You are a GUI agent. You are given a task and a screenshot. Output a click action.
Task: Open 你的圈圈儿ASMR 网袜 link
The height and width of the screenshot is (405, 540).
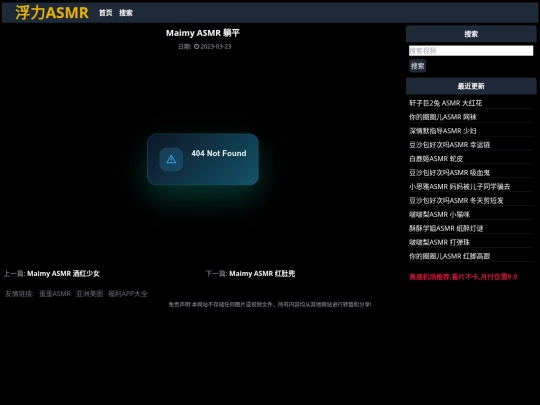click(x=443, y=117)
